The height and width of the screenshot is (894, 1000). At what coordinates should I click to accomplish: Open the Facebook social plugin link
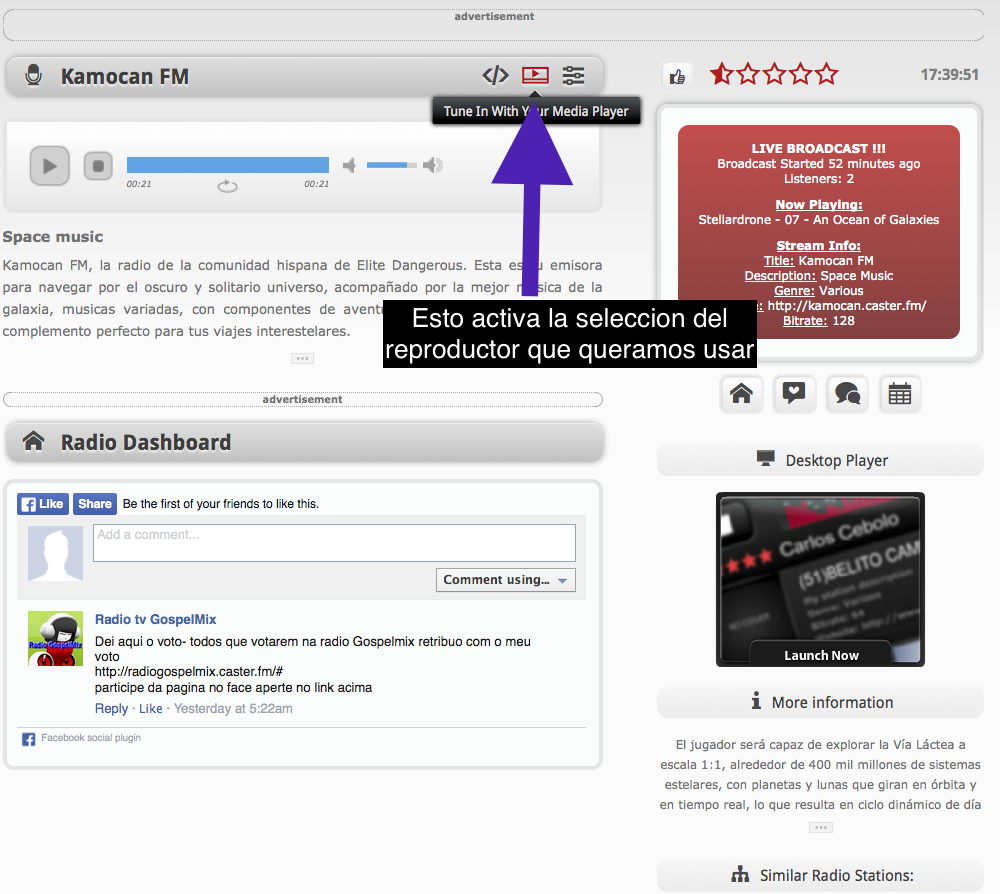point(91,738)
